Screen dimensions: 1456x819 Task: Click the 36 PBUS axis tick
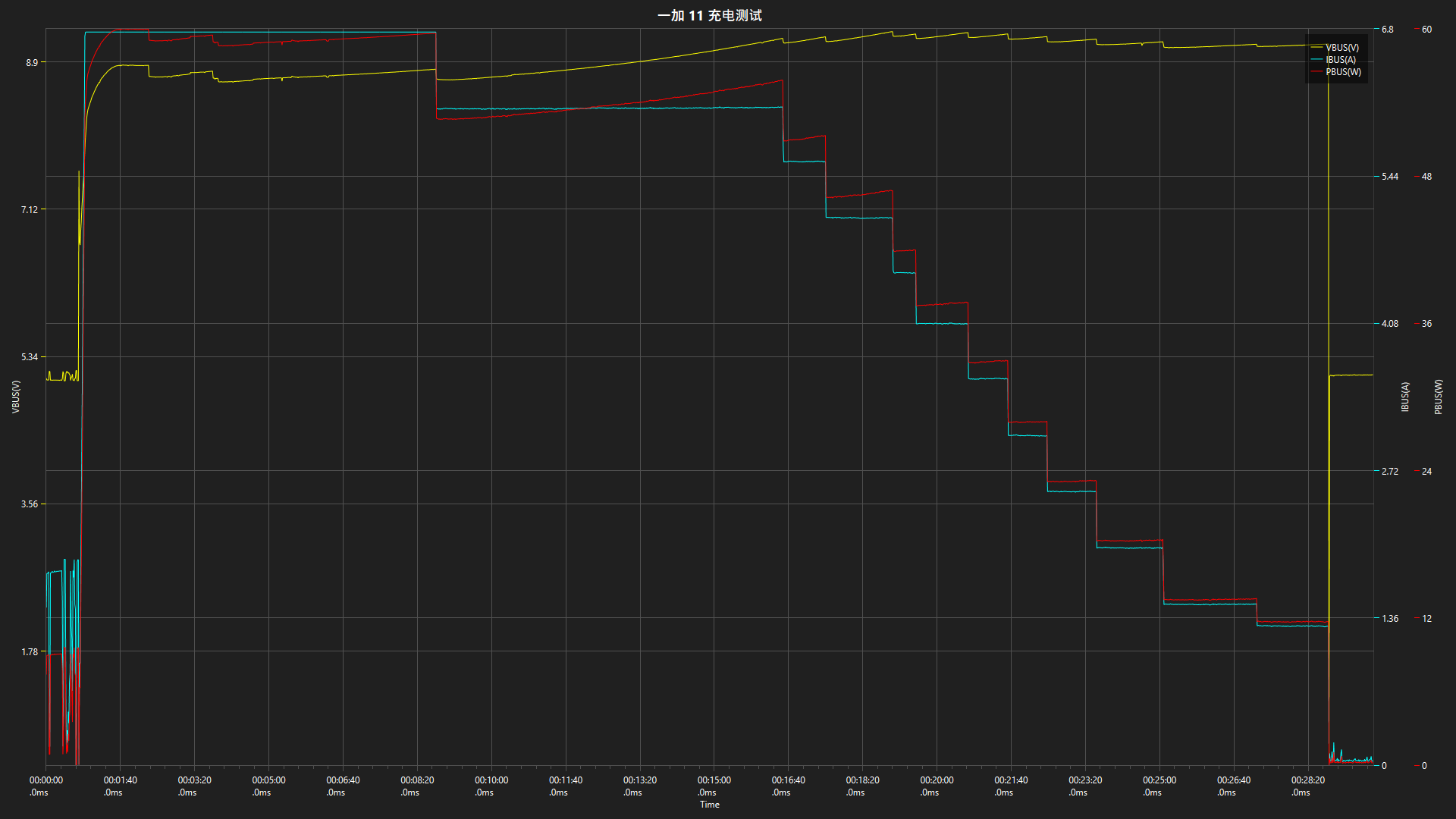pos(1426,323)
